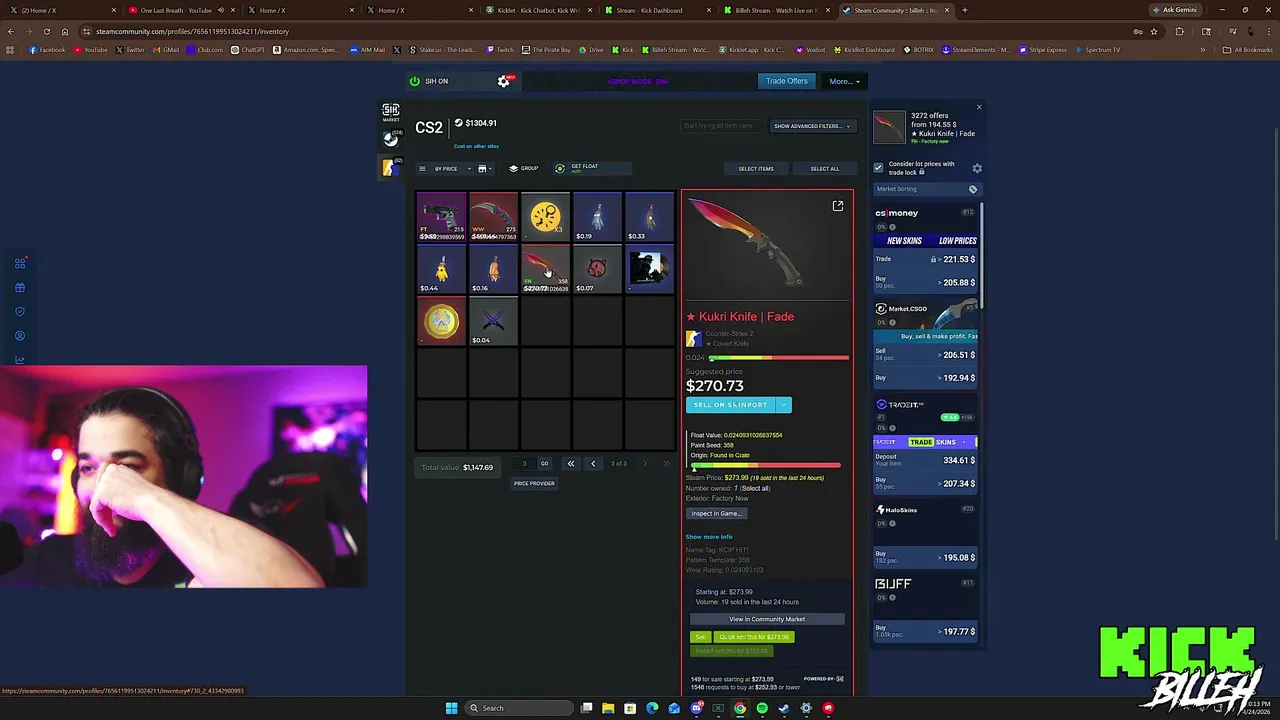Image resolution: width=1280 pixels, height=720 pixels.
Task: Click the float wear bar under Origin
Action: click(765, 465)
